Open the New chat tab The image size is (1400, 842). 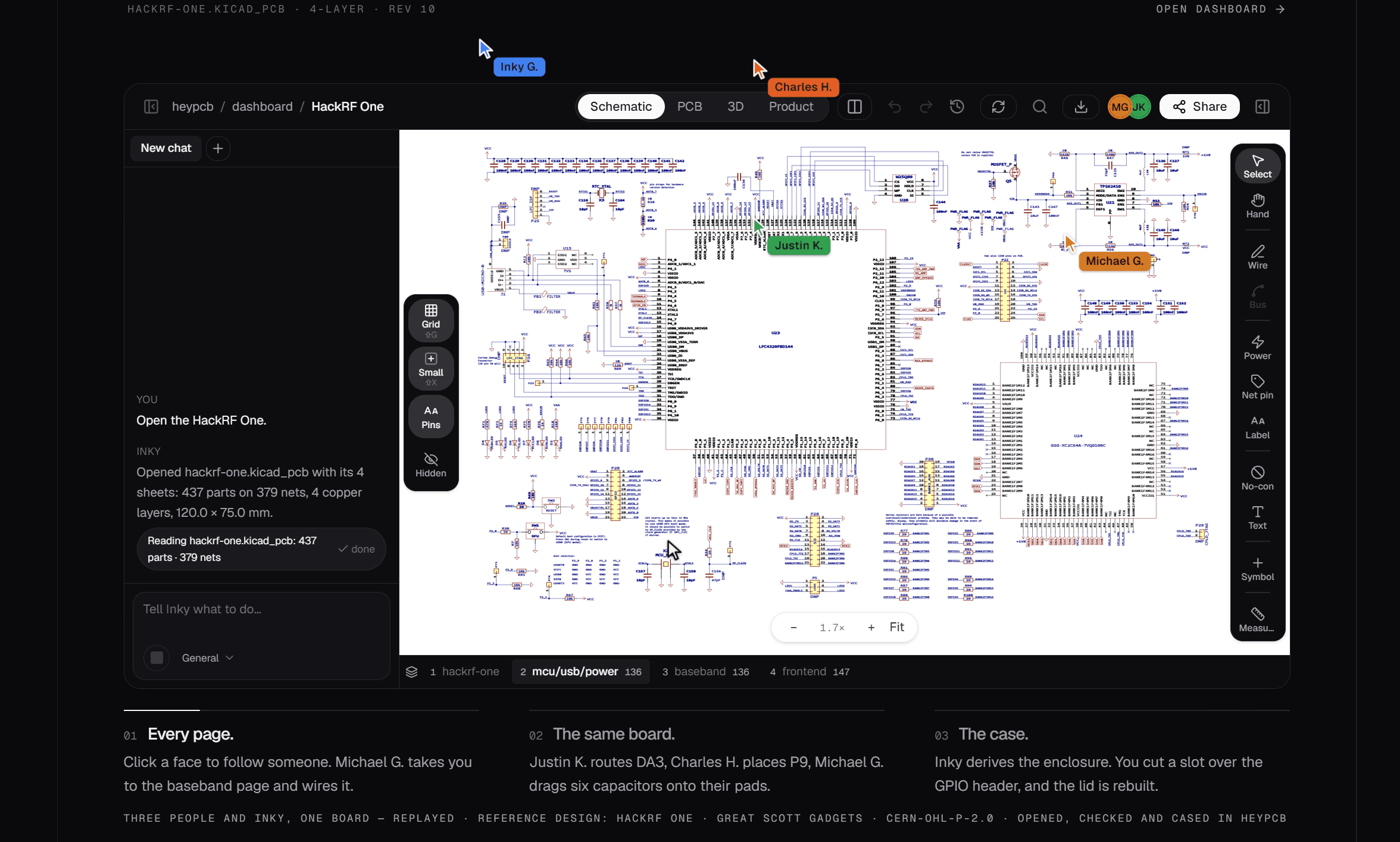click(165, 148)
